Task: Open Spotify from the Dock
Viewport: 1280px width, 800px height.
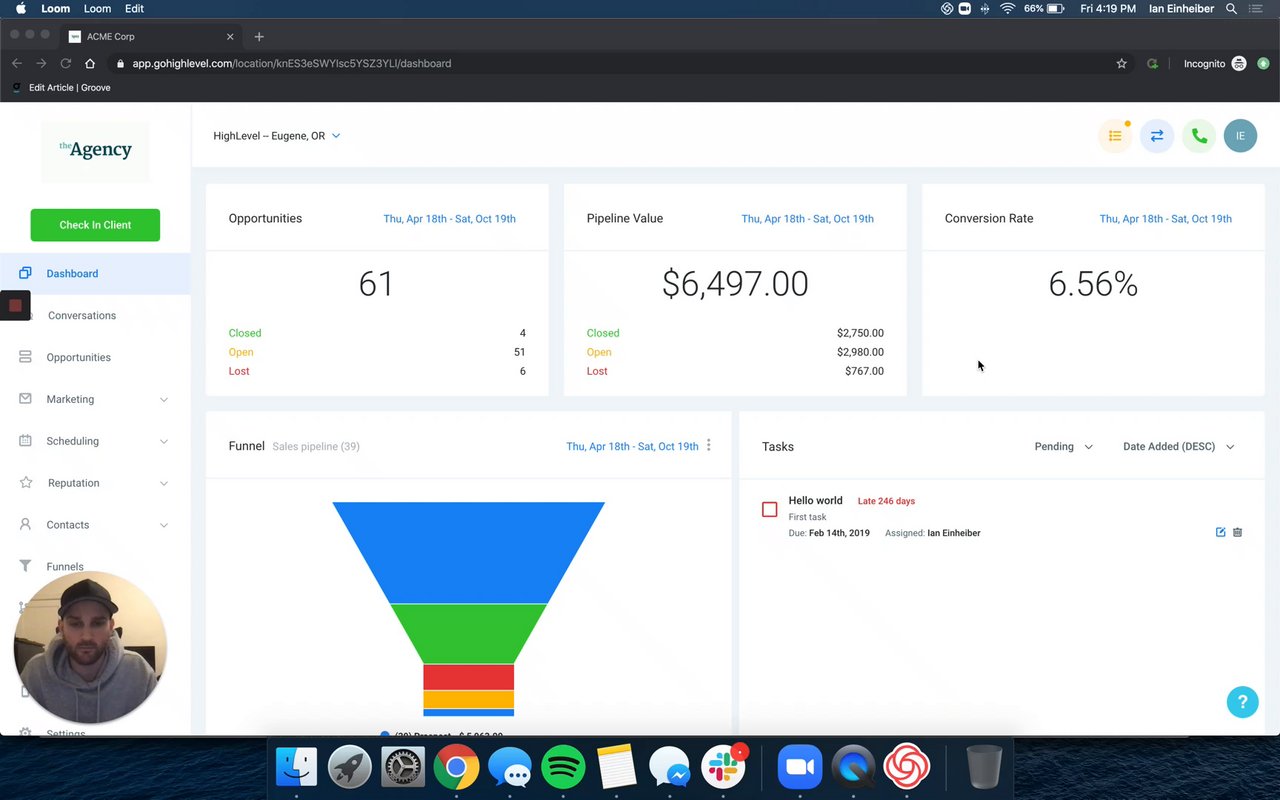Action: (563, 768)
